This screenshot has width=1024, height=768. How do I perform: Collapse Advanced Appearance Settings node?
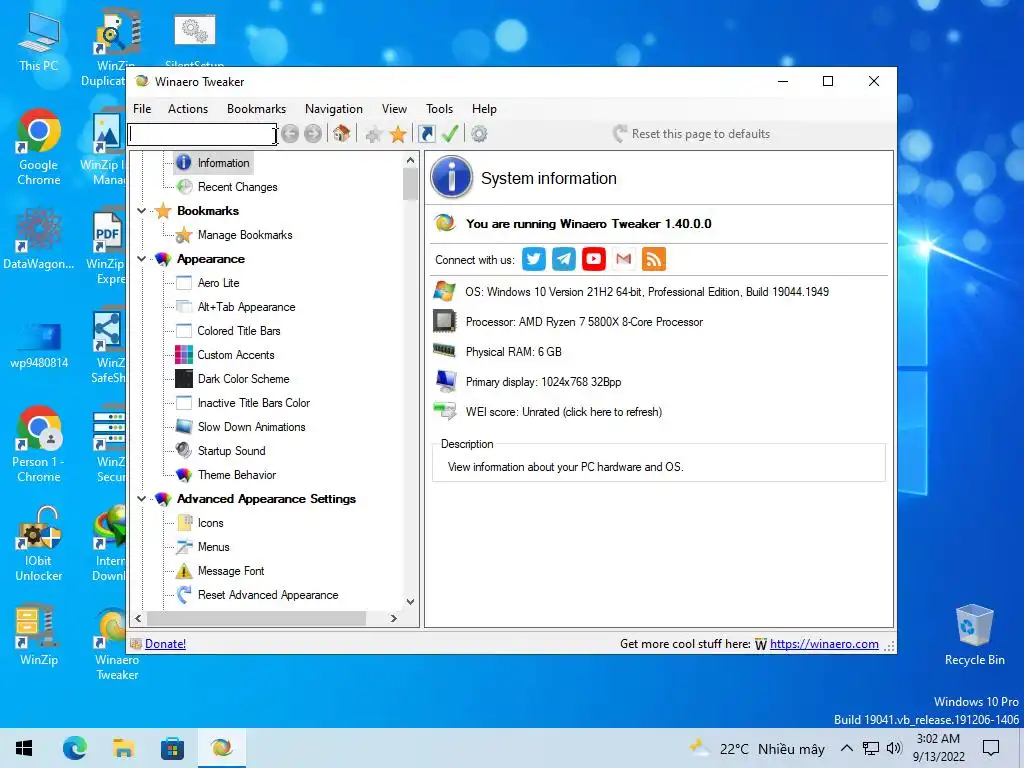(x=142, y=499)
